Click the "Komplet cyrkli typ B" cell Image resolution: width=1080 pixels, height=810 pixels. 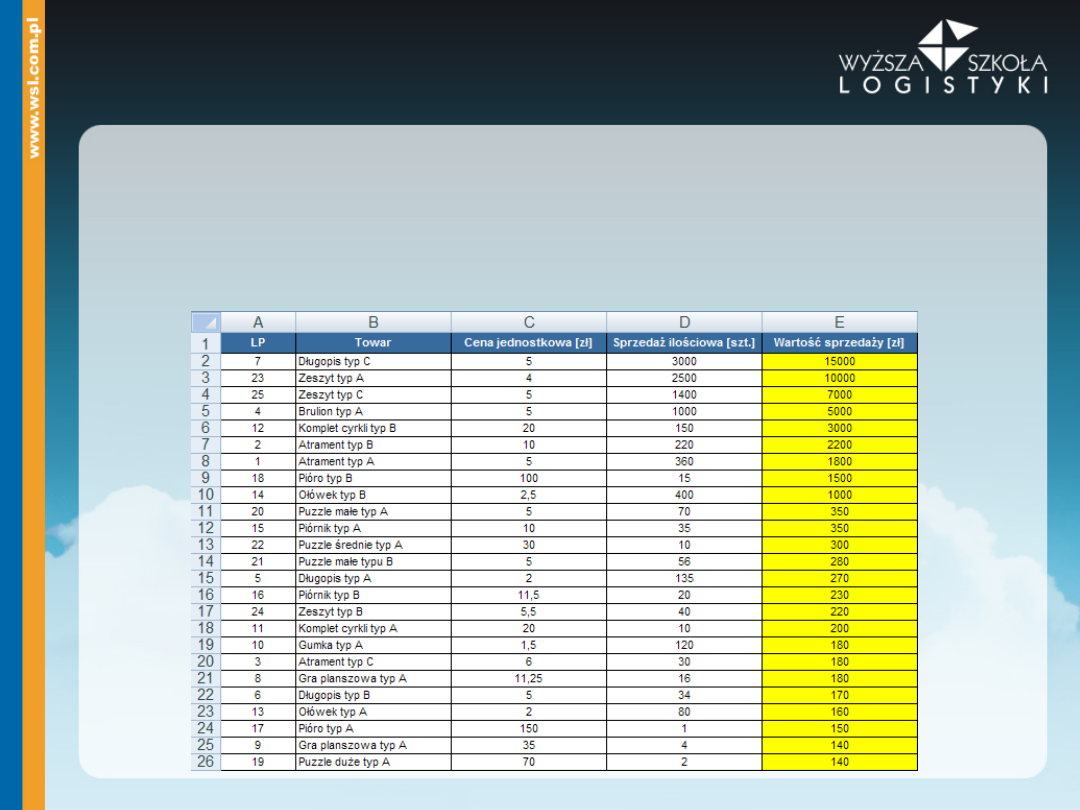[373, 428]
